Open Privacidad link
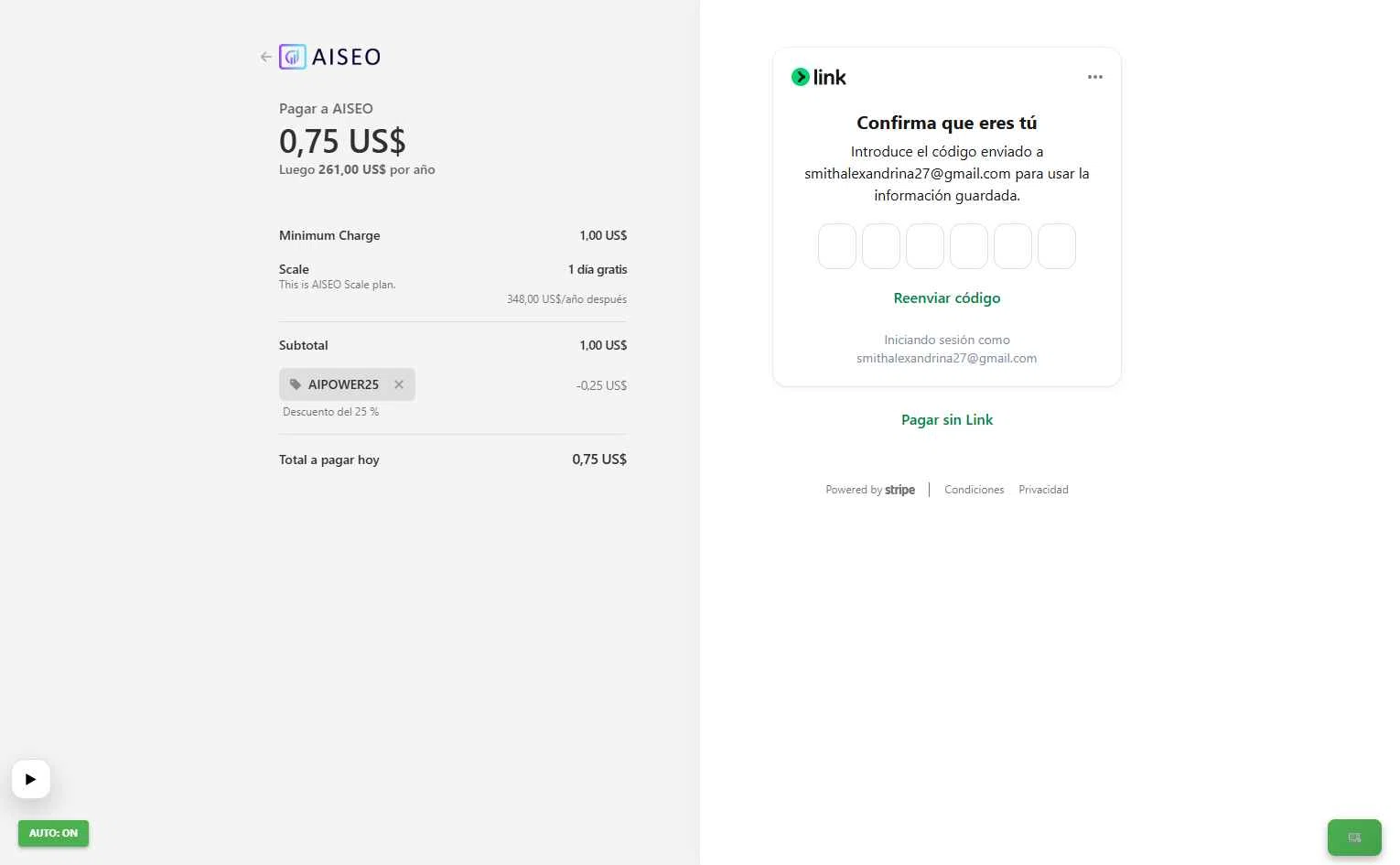This screenshot has width=1400, height=865. (x=1043, y=490)
